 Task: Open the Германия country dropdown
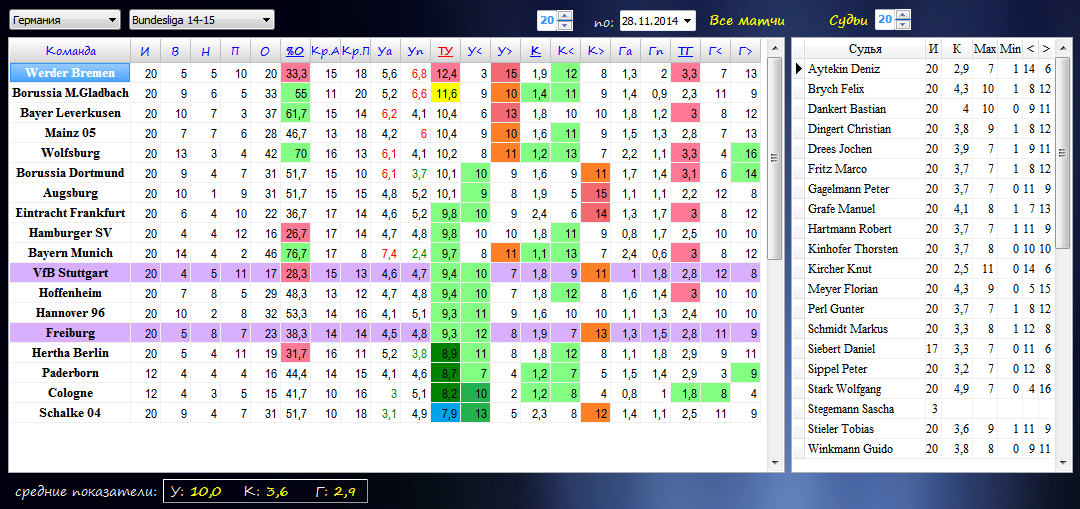65,20
